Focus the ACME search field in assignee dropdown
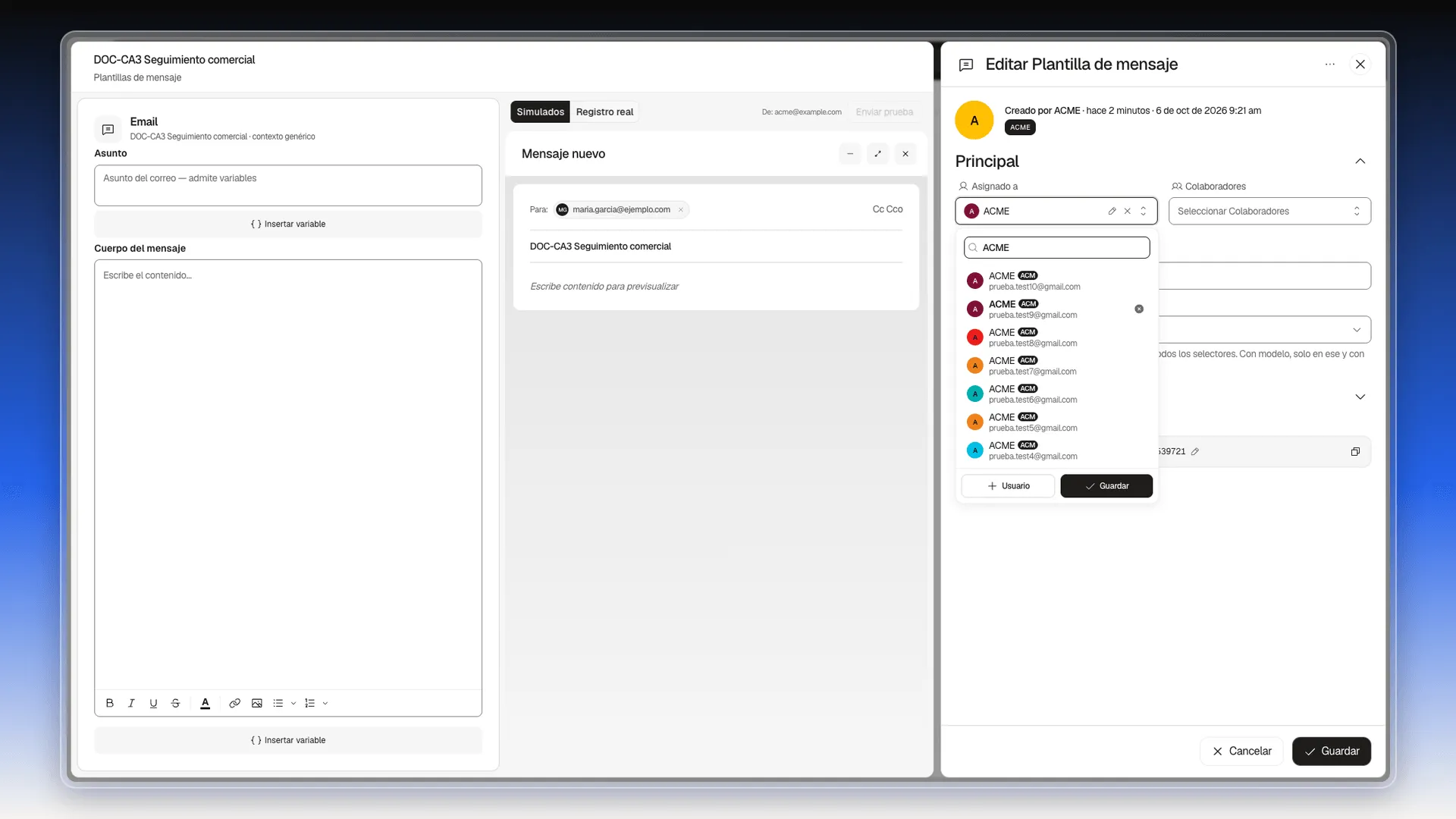Viewport: 1456px width, 819px height. 1057,248
